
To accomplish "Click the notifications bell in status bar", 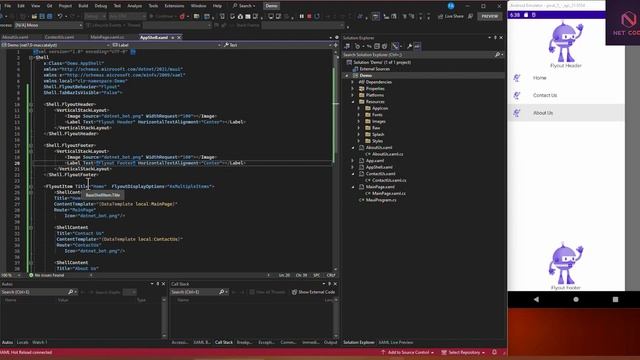I will (494, 352).
